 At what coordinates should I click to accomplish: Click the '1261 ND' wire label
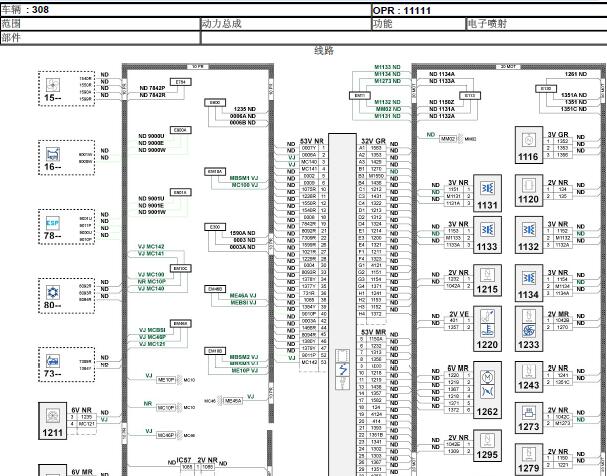[x=576, y=74]
